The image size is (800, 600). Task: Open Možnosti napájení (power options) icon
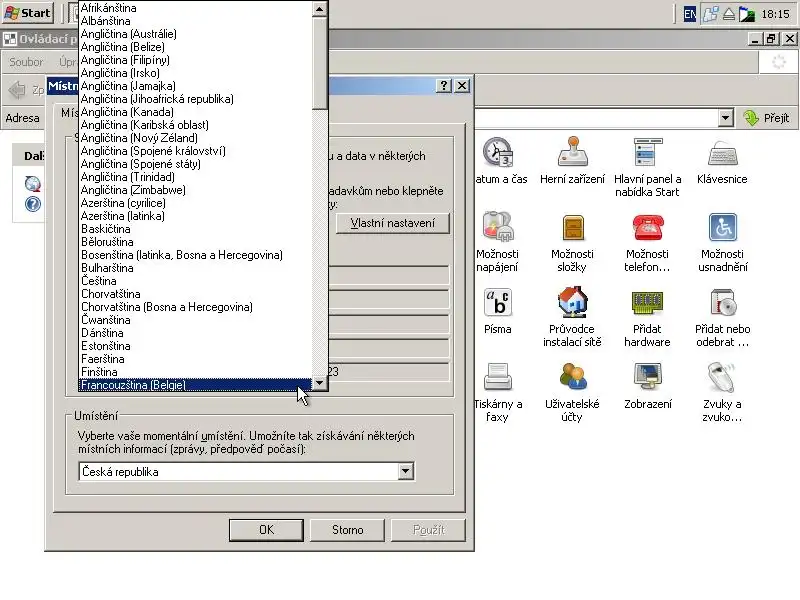point(498,227)
